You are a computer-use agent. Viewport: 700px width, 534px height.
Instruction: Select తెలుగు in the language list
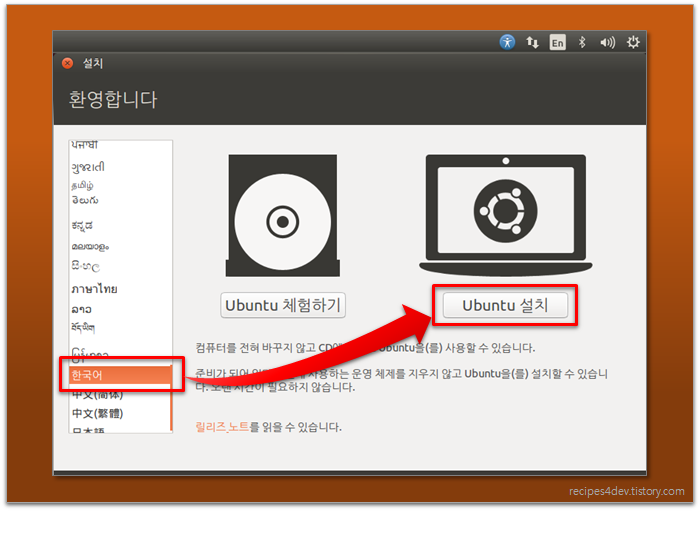(x=120, y=200)
